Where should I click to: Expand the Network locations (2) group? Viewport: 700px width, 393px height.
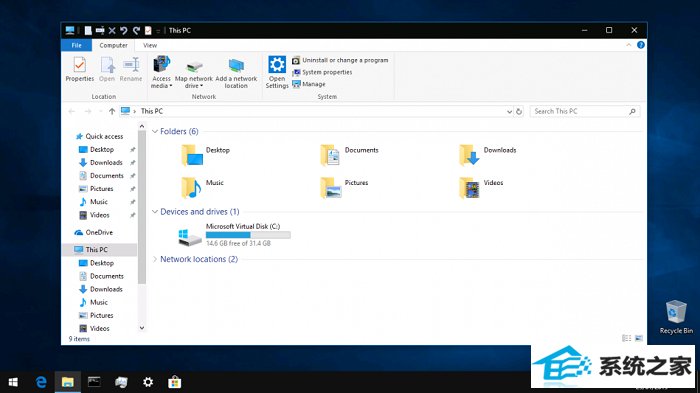click(x=155, y=259)
